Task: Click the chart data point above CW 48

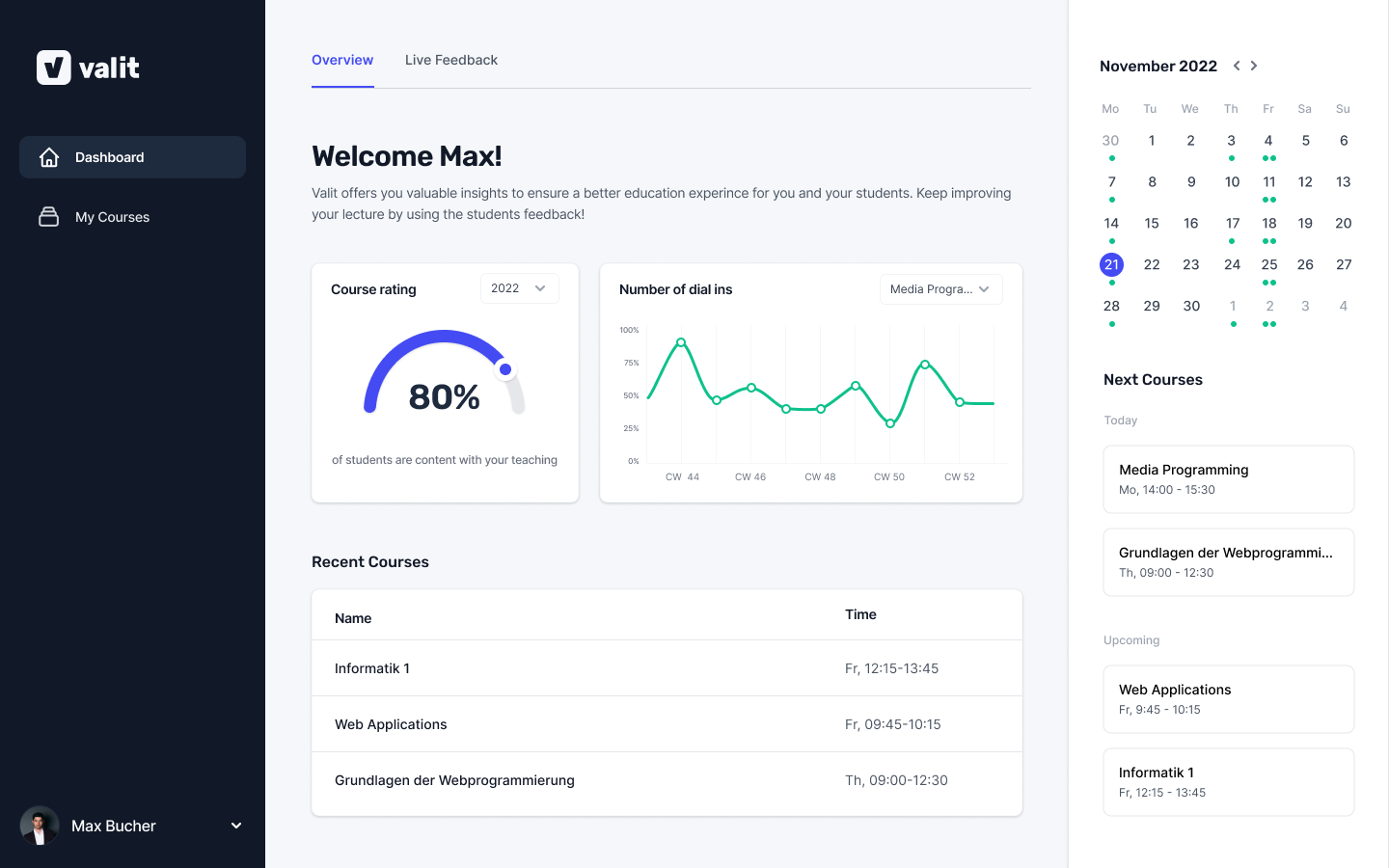Action: pos(821,409)
